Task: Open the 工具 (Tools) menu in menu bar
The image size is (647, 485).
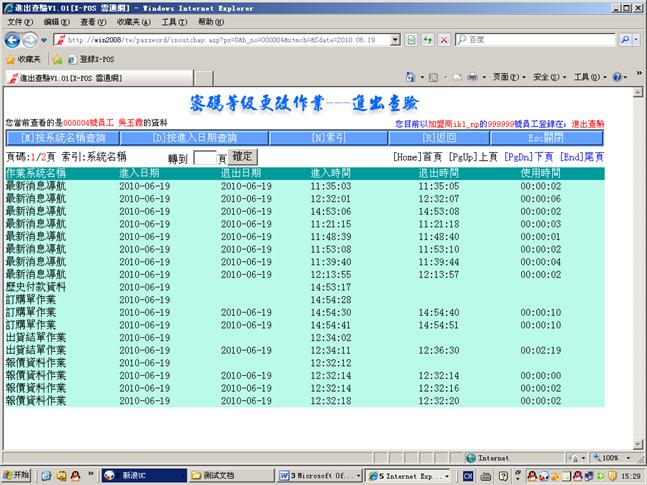Action: (173, 21)
